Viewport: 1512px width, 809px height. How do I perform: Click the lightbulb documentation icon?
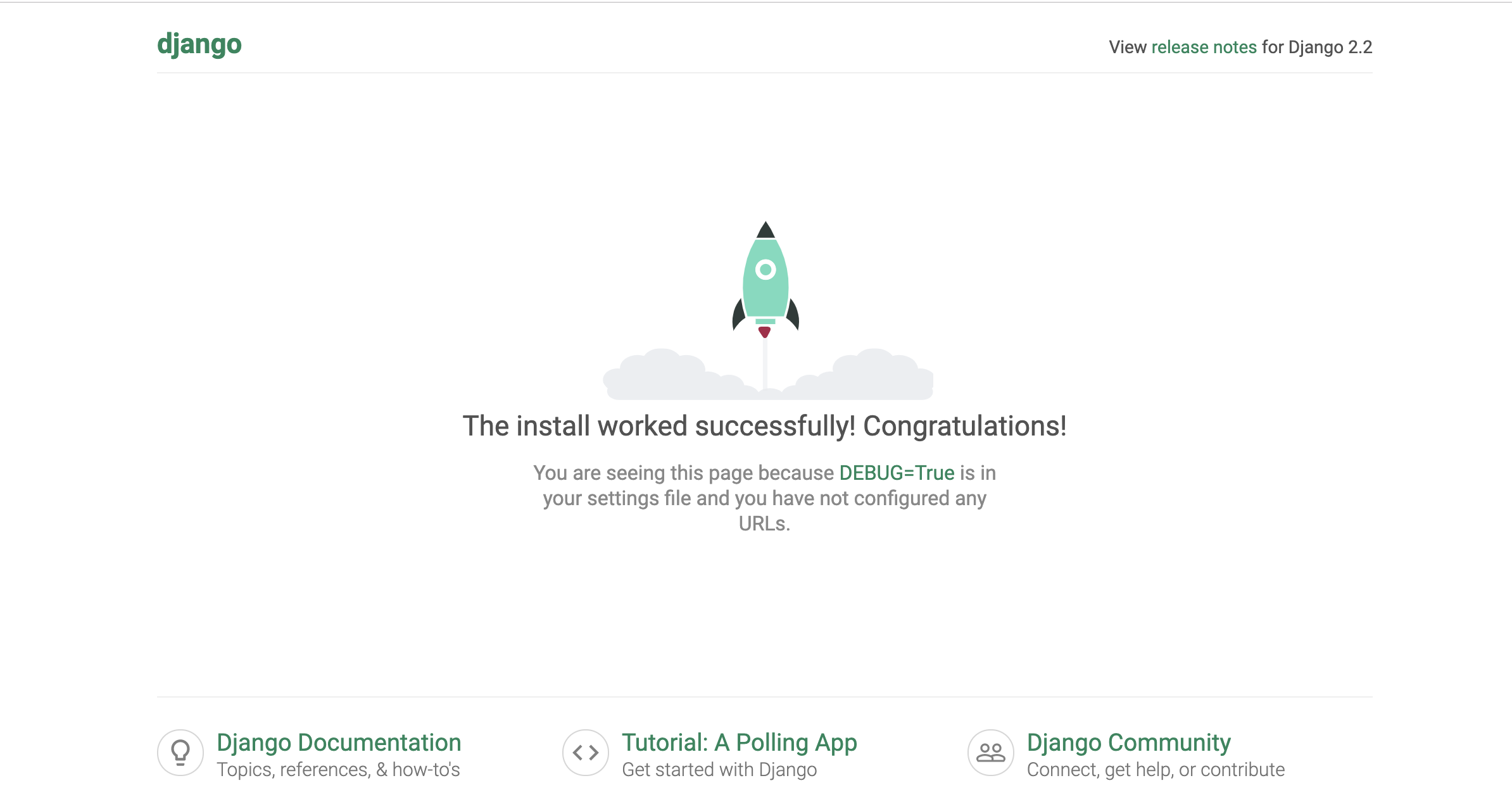pos(180,752)
